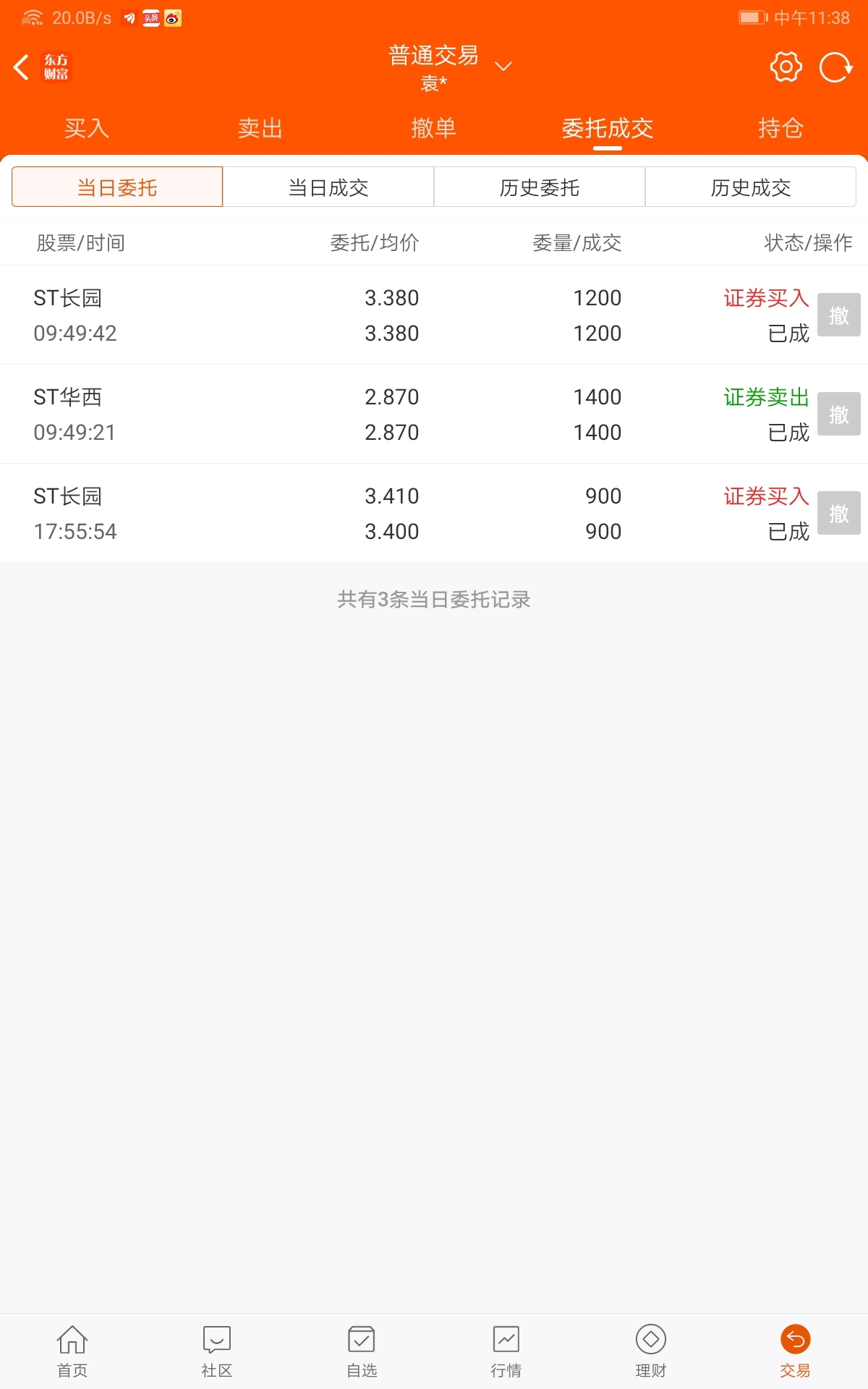Click 撤 button for ST长园 09:49:42 order
Image resolution: width=868 pixels, height=1389 pixels.
pos(839,315)
